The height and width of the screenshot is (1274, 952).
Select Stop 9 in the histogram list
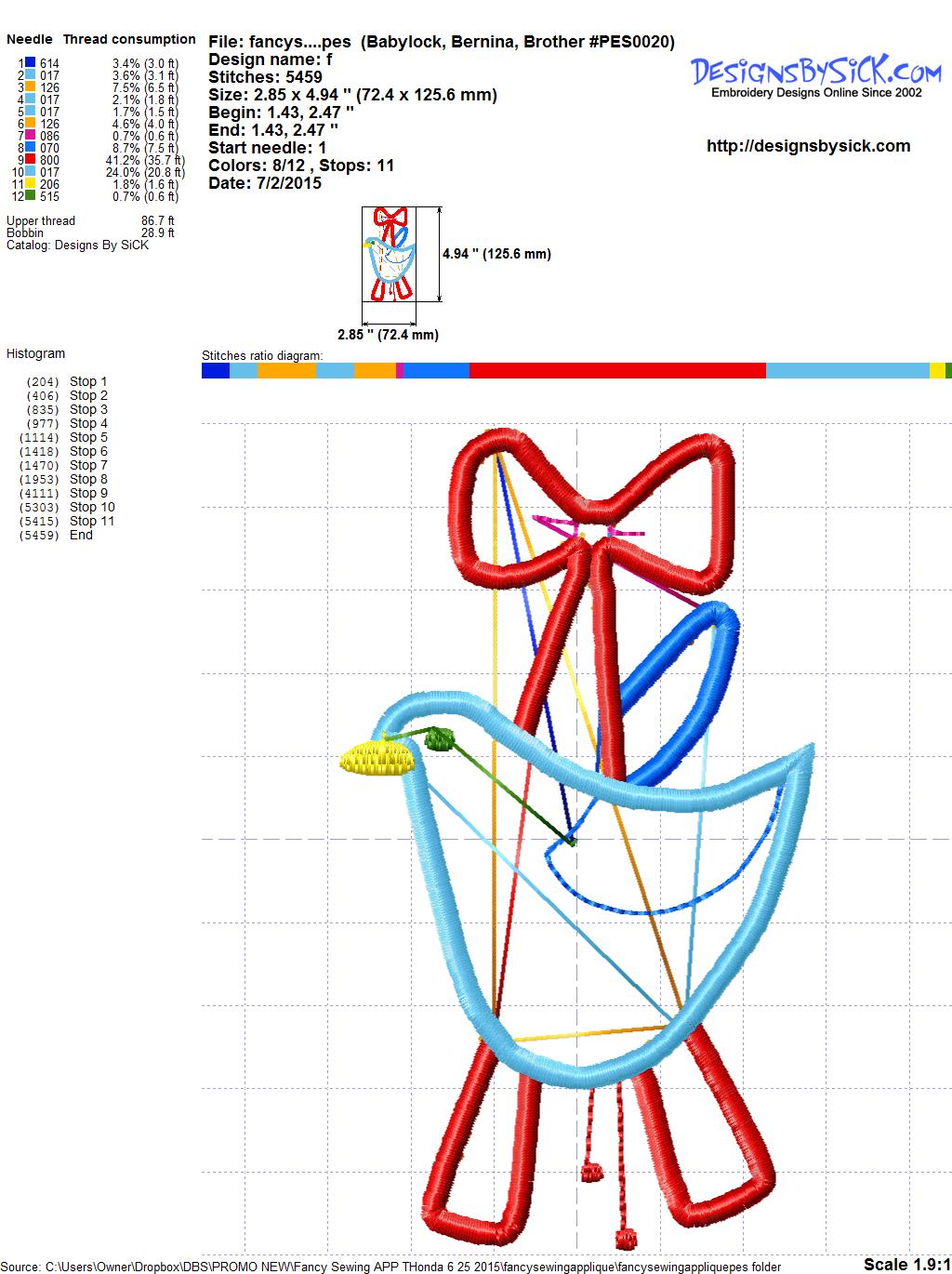pyautogui.click(x=88, y=493)
